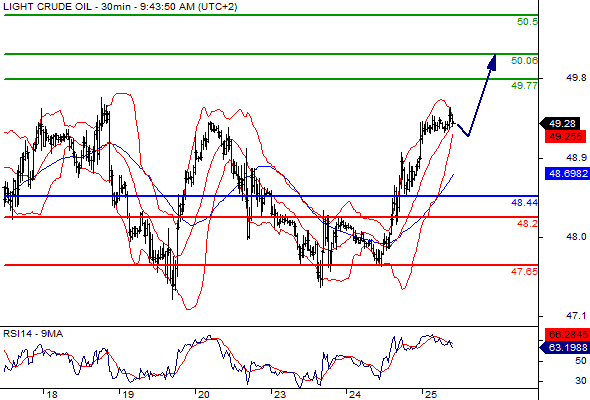Select date marker 20 on time axis
590x400 pixels.
(x=204, y=394)
